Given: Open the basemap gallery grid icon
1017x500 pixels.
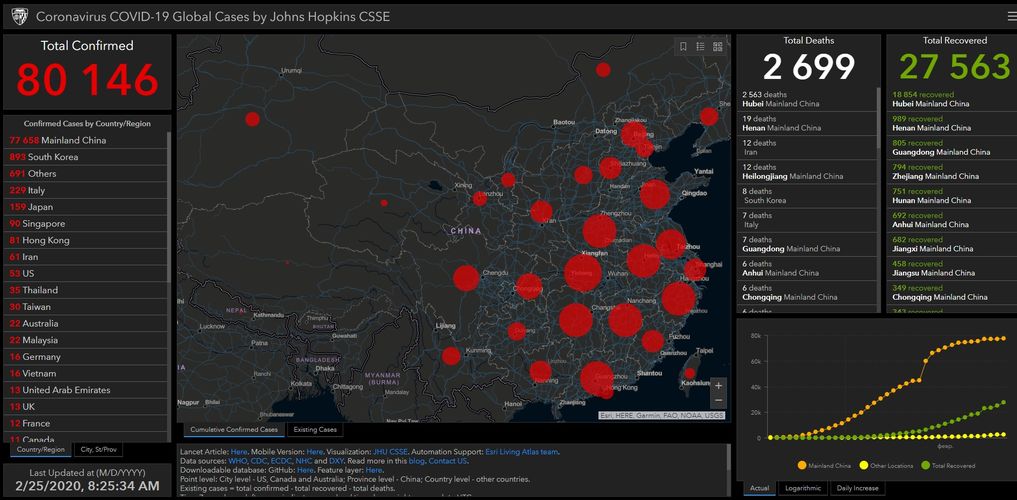Looking at the screenshot, I should [718, 46].
